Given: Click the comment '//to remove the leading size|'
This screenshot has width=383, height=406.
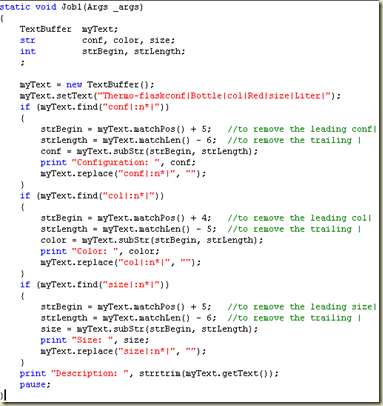Looking at the screenshot, I should tap(302, 307).
